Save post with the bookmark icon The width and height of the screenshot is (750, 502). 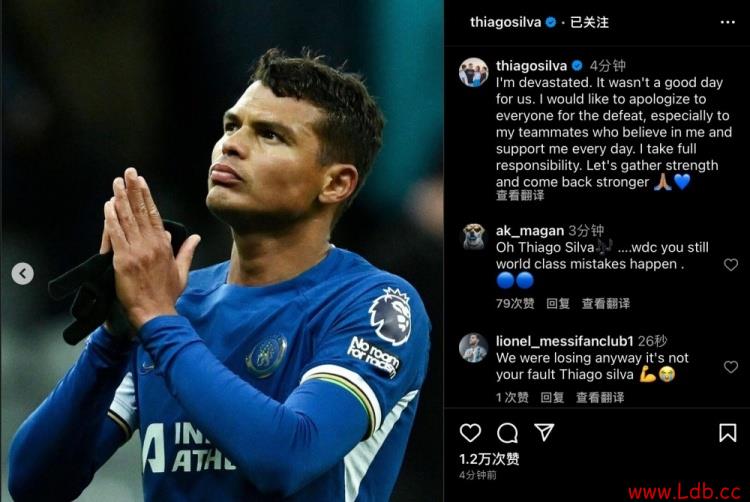(727, 433)
